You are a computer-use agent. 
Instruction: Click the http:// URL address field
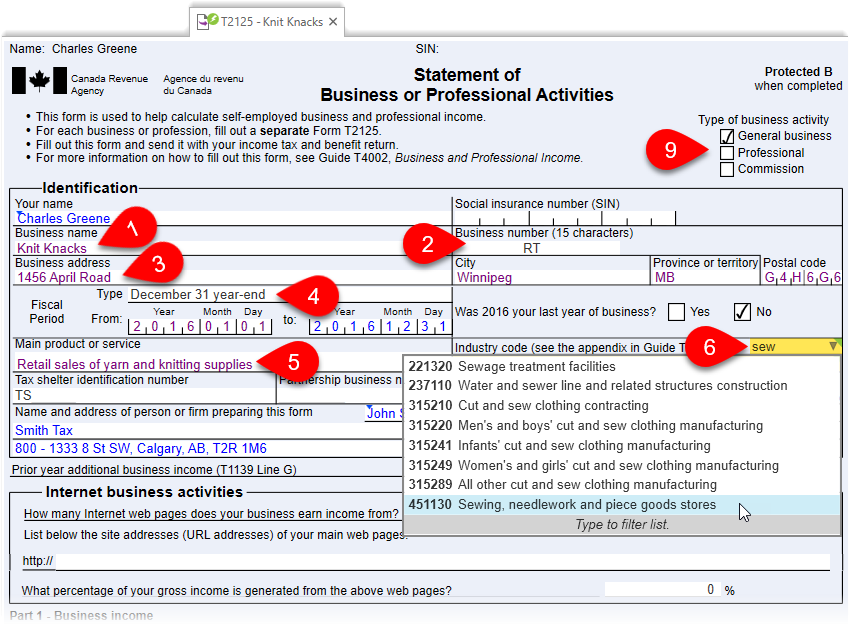point(441,561)
